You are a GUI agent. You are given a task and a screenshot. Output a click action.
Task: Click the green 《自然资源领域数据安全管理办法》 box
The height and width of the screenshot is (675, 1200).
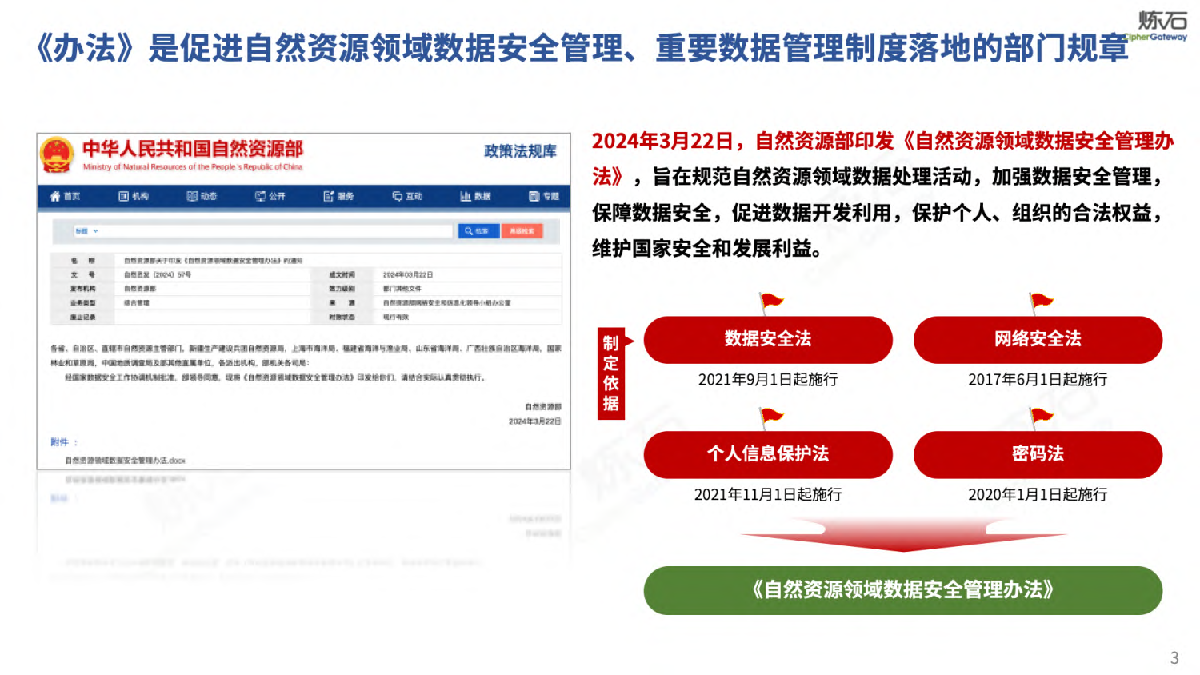click(x=903, y=590)
